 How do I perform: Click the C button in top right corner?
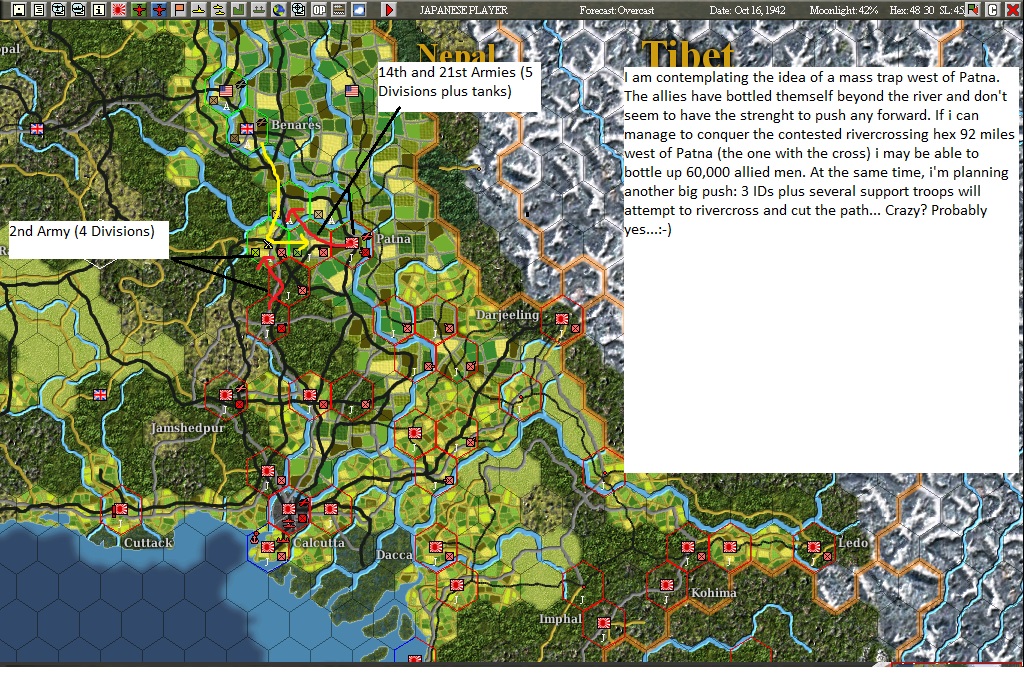point(993,9)
